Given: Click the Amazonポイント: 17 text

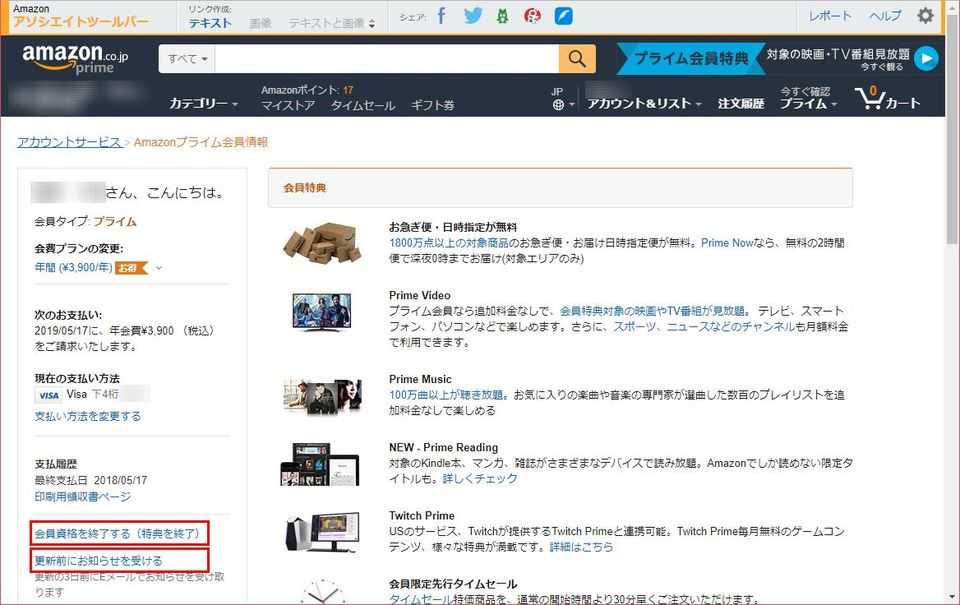Looking at the screenshot, I should click(307, 90).
